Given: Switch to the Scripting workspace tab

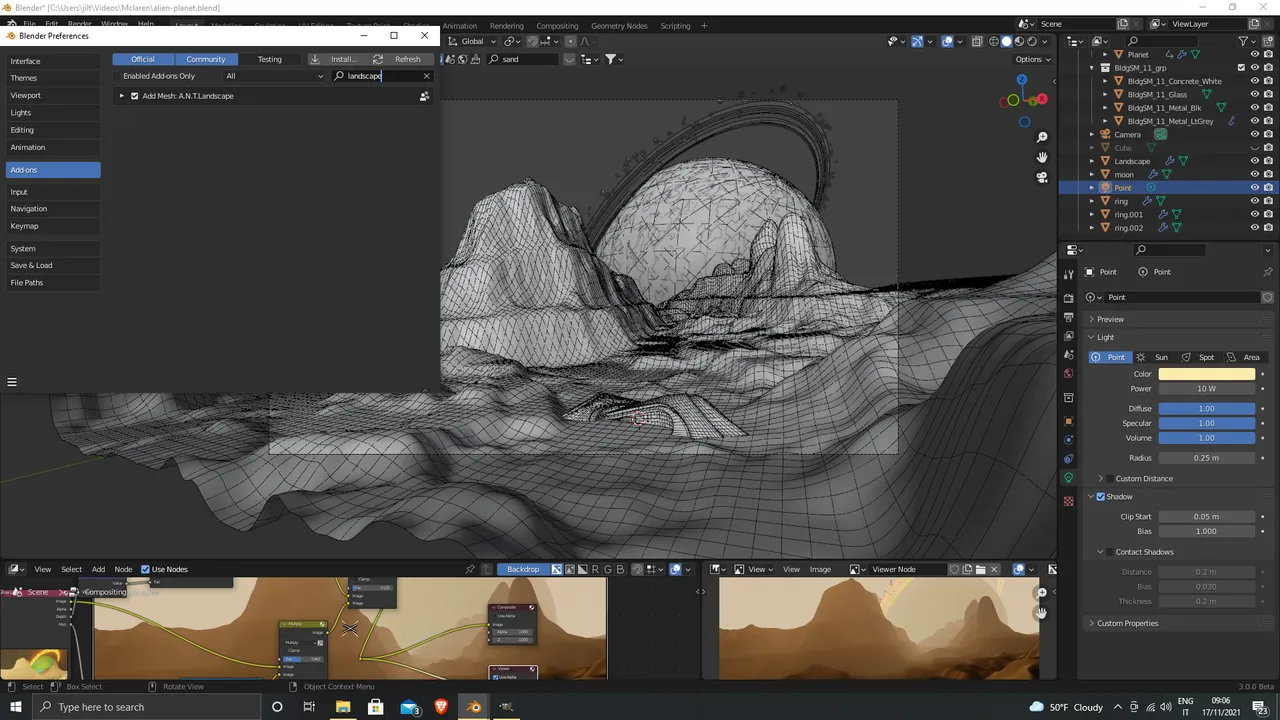Looking at the screenshot, I should tap(675, 25).
